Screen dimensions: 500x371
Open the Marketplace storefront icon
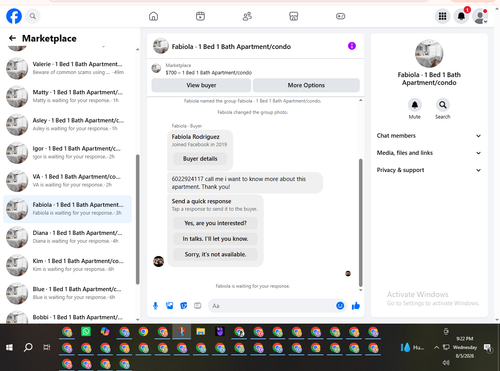tap(294, 16)
